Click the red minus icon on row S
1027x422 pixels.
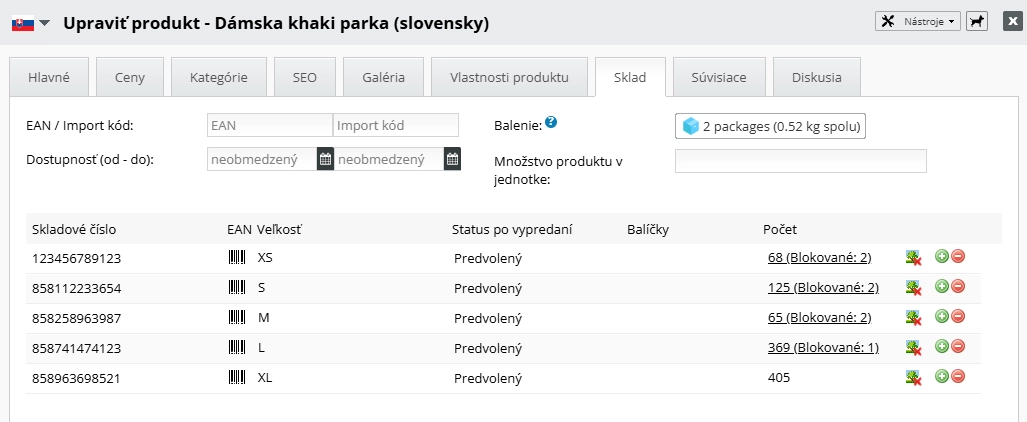[x=958, y=287]
